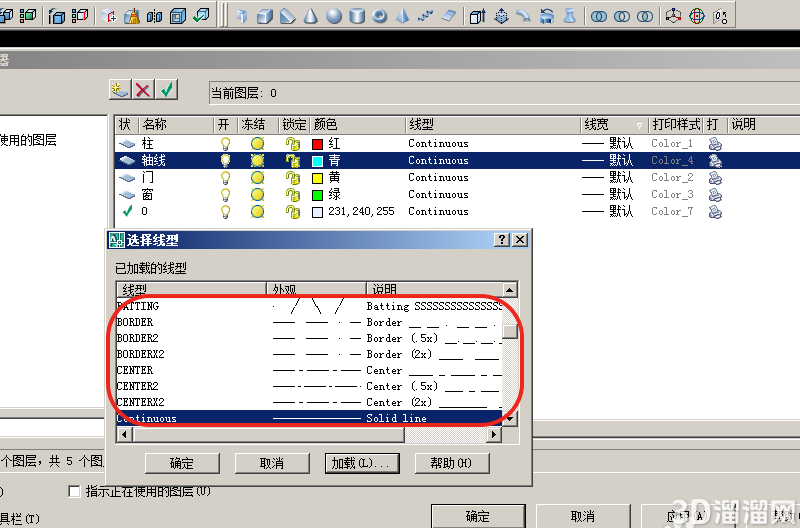Delete layer using the red X icon
The height and width of the screenshot is (528, 800).
pyautogui.click(x=143, y=90)
